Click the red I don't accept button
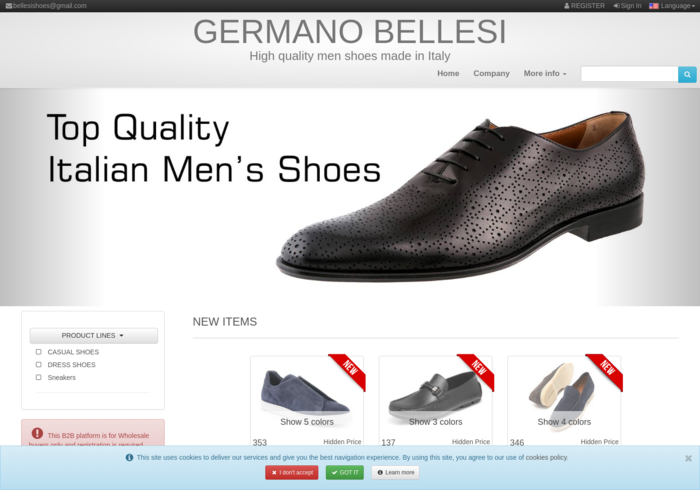The width and height of the screenshot is (700, 490). tap(292, 473)
